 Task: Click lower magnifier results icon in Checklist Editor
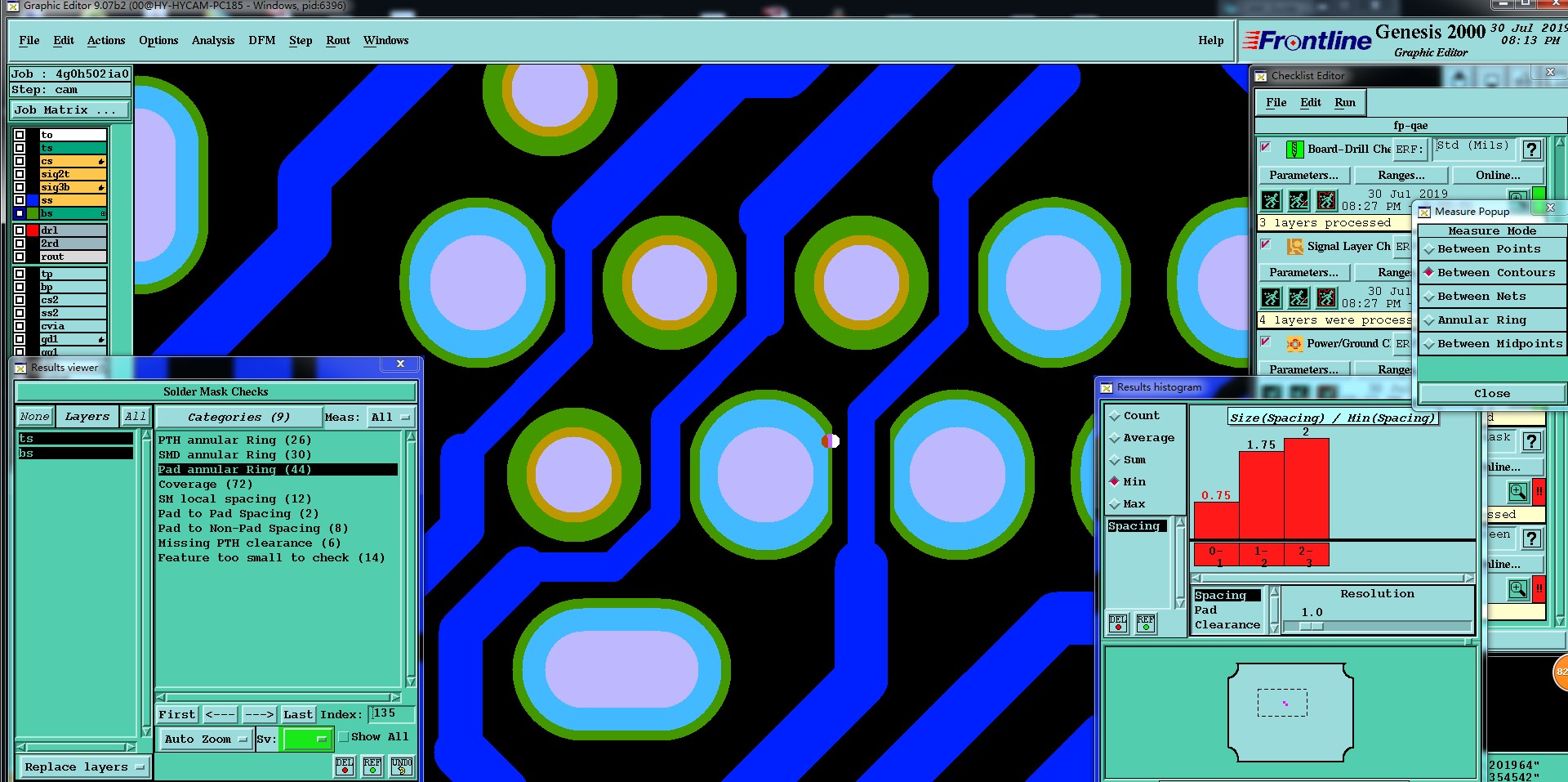point(1518,589)
